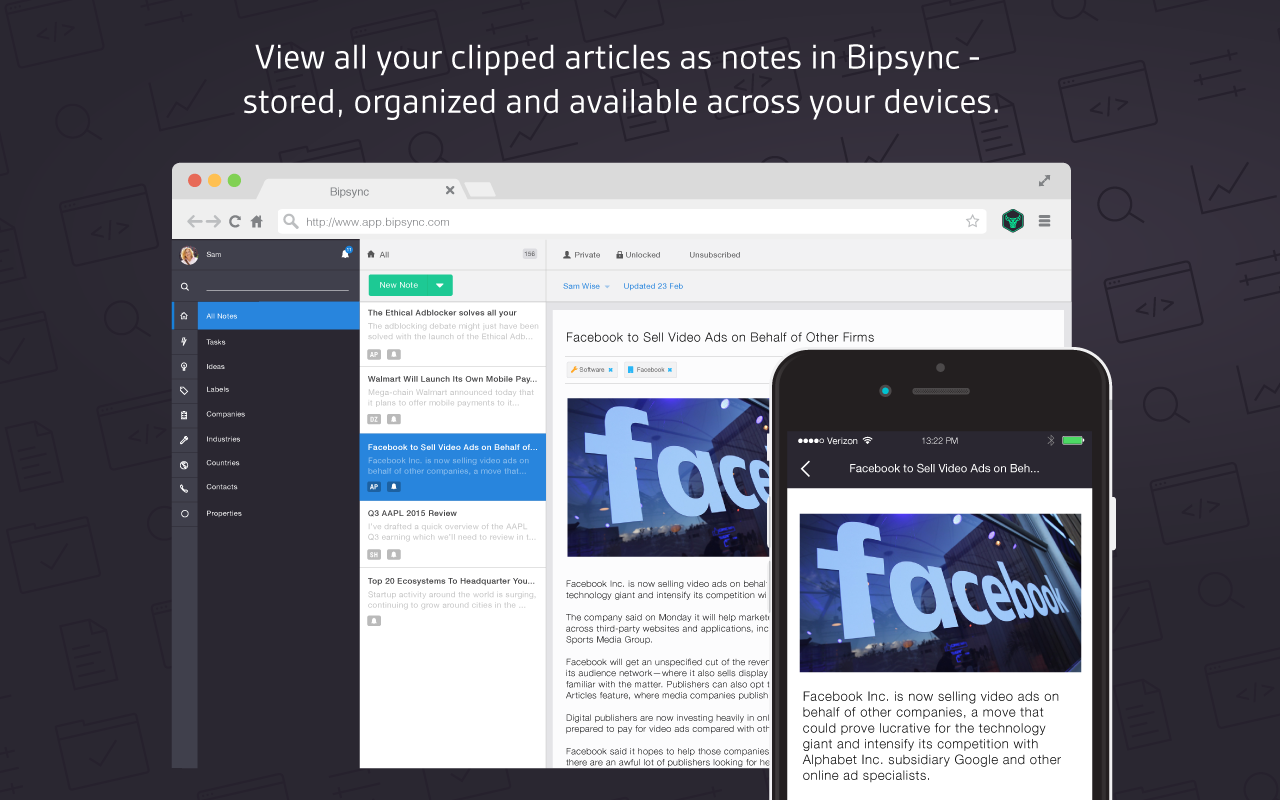The width and height of the screenshot is (1280, 800).
Task: Toggle the Unlocked lock state
Action: click(638, 254)
